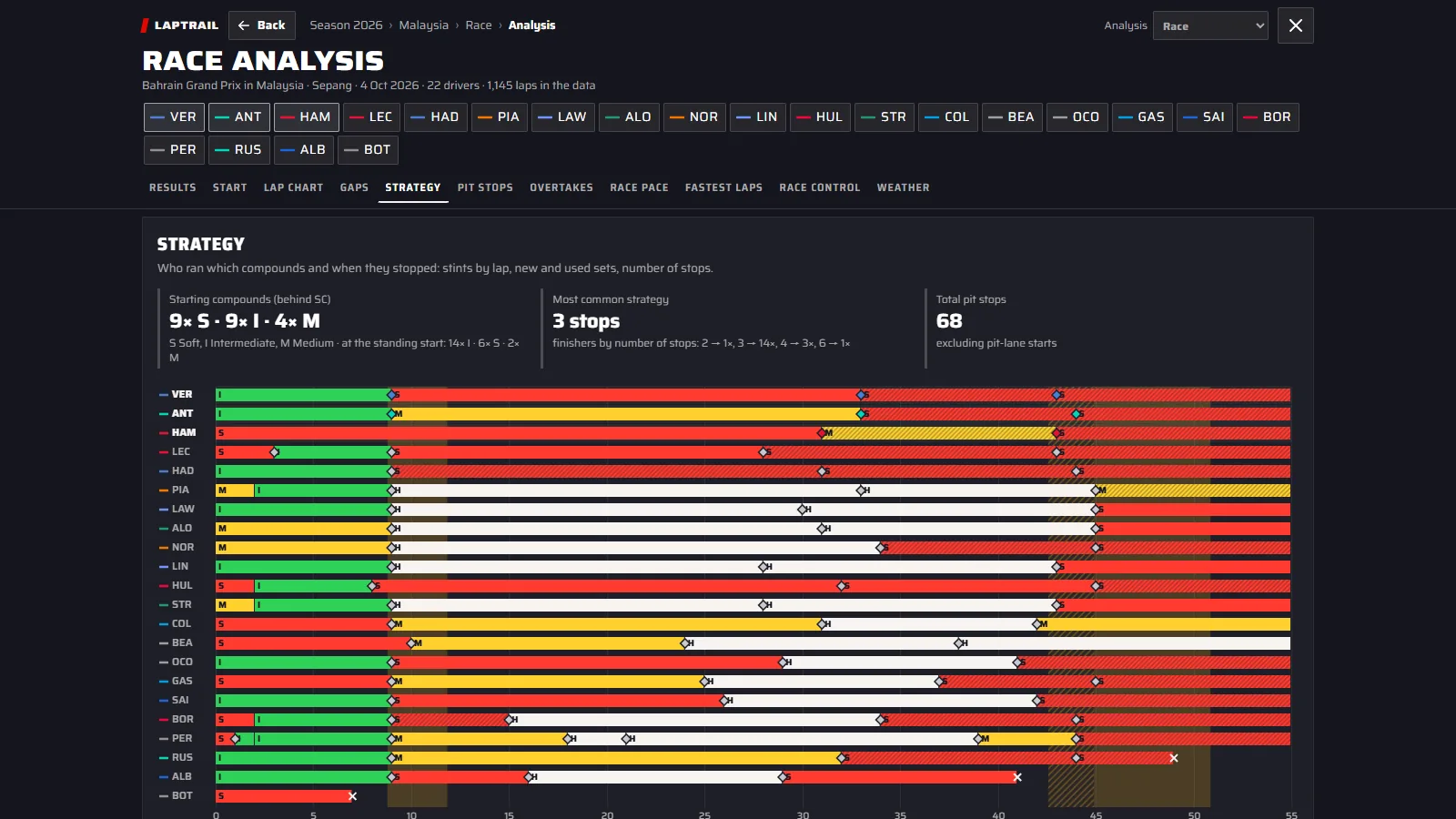1456x819 pixels.
Task: Open the Race breadcrumb link
Action: click(479, 25)
